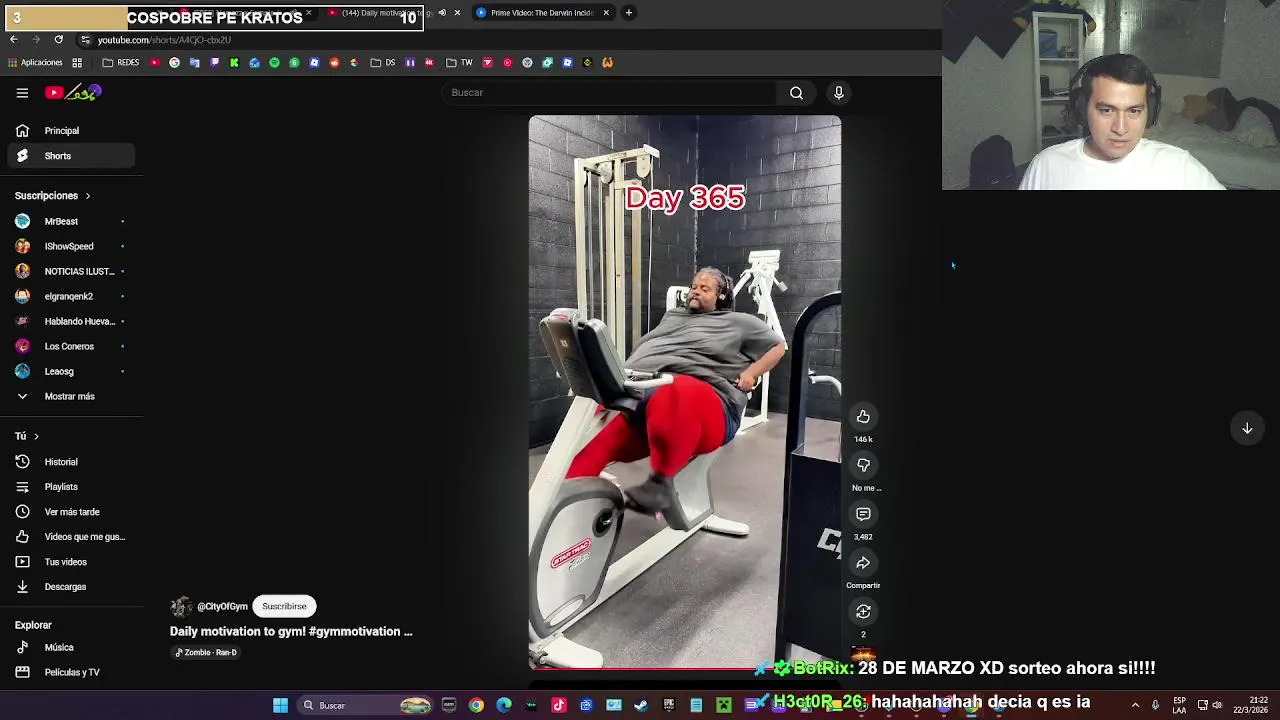Screen dimensions: 1280x720
Task: Open IShowSpeed subscription channel
Action: coord(70,246)
